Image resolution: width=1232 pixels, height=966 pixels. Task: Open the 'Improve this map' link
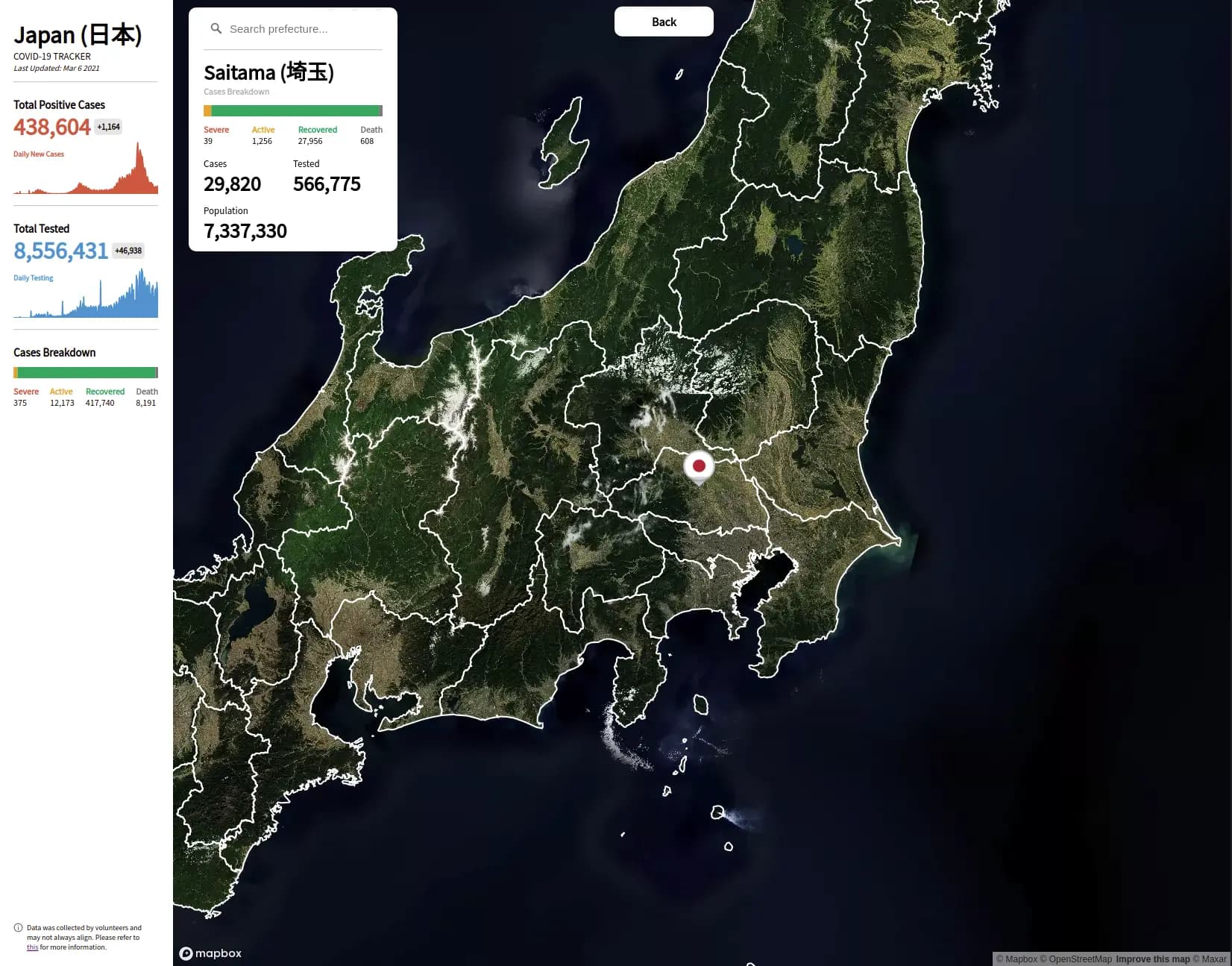[1153, 959]
